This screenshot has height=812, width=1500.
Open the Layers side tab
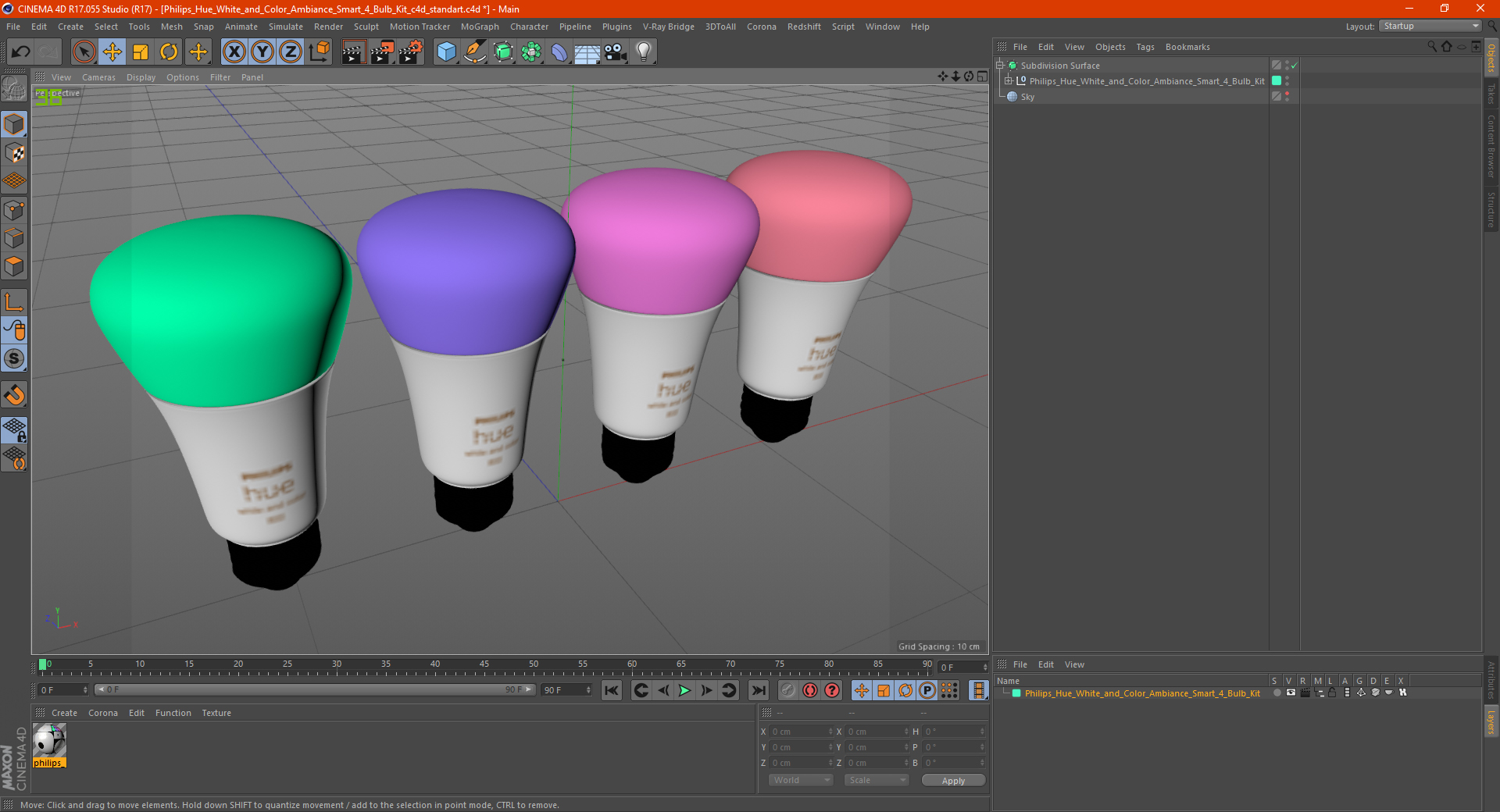tap(1491, 721)
